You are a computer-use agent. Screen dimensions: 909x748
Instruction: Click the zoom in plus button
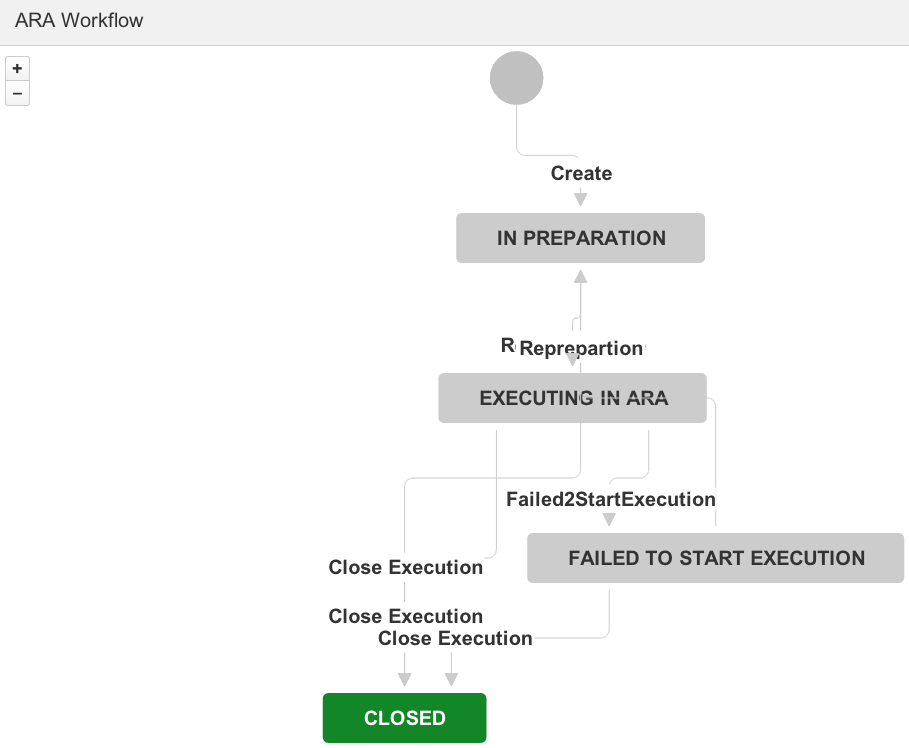[17, 68]
